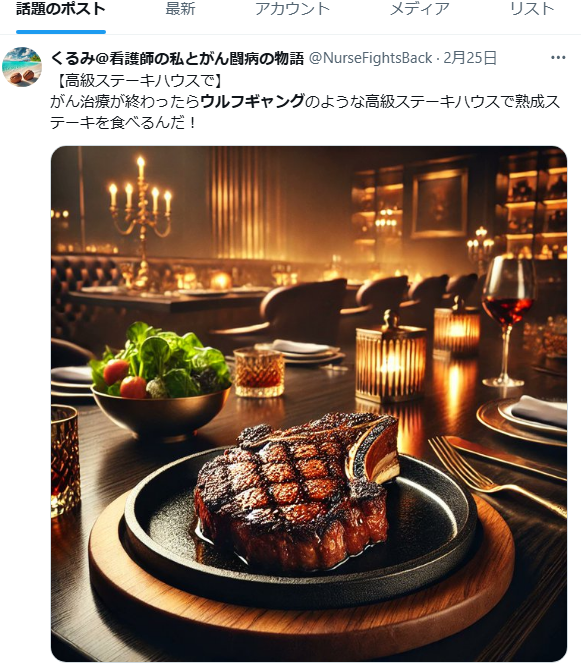Click the bold ウルフギャング keyword
Screen dimensions: 581x667
pos(252,102)
